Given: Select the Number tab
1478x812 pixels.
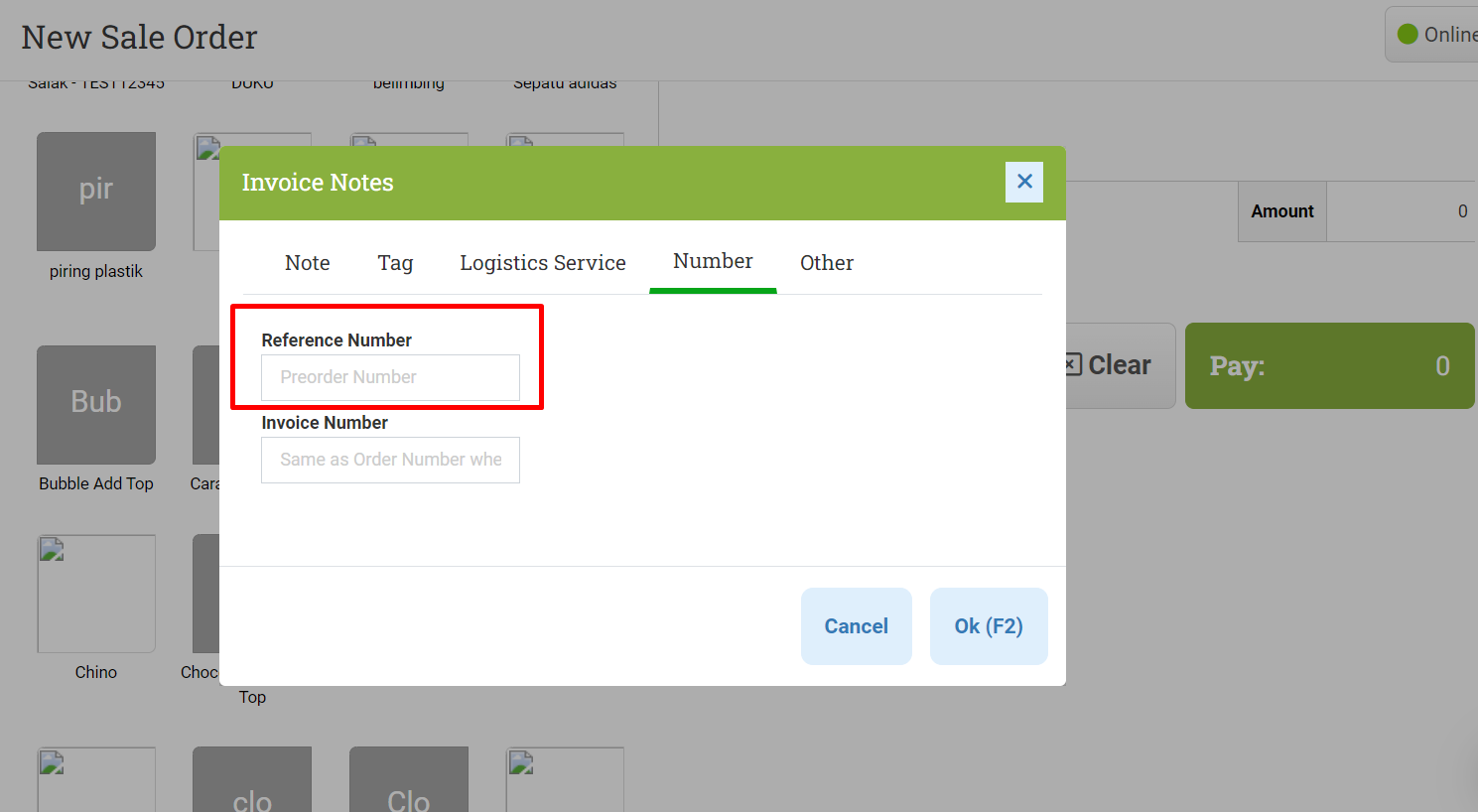Looking at the screenshot, I should (713, 261).
